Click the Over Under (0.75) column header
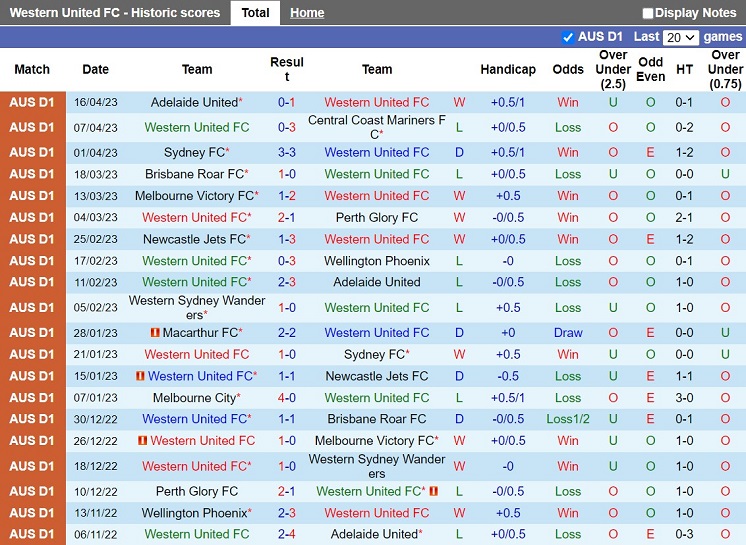Screen dimensions: 746x545 [x=725, y=69]
